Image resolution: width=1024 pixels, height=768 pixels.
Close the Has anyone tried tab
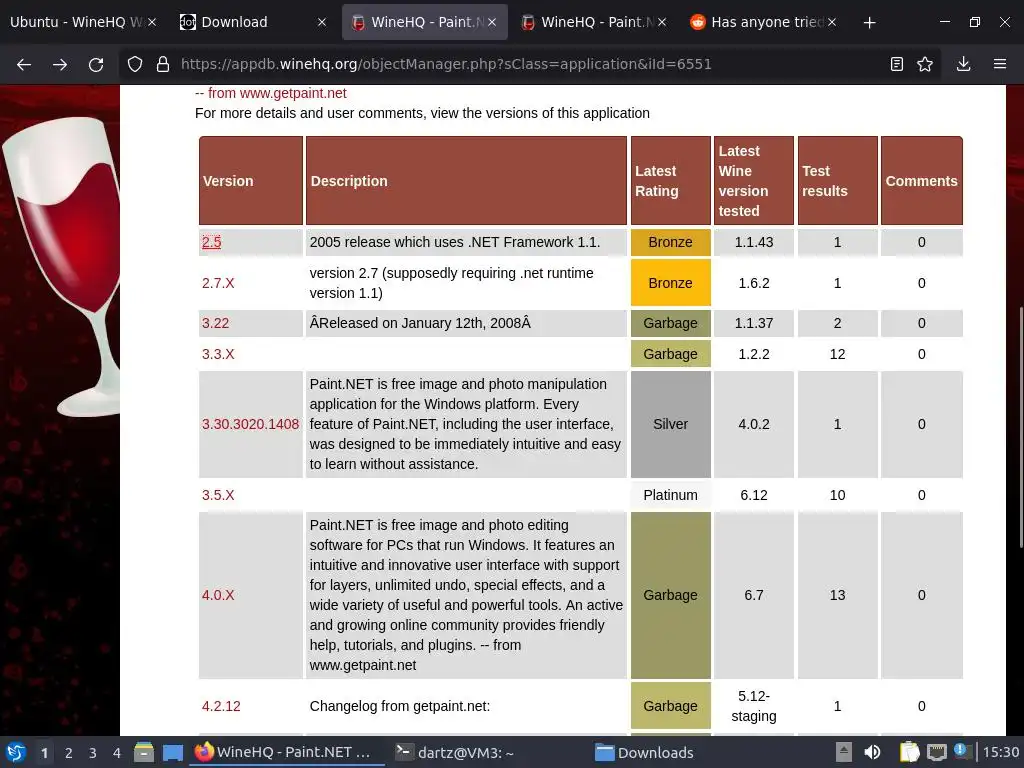pos(832,22)
